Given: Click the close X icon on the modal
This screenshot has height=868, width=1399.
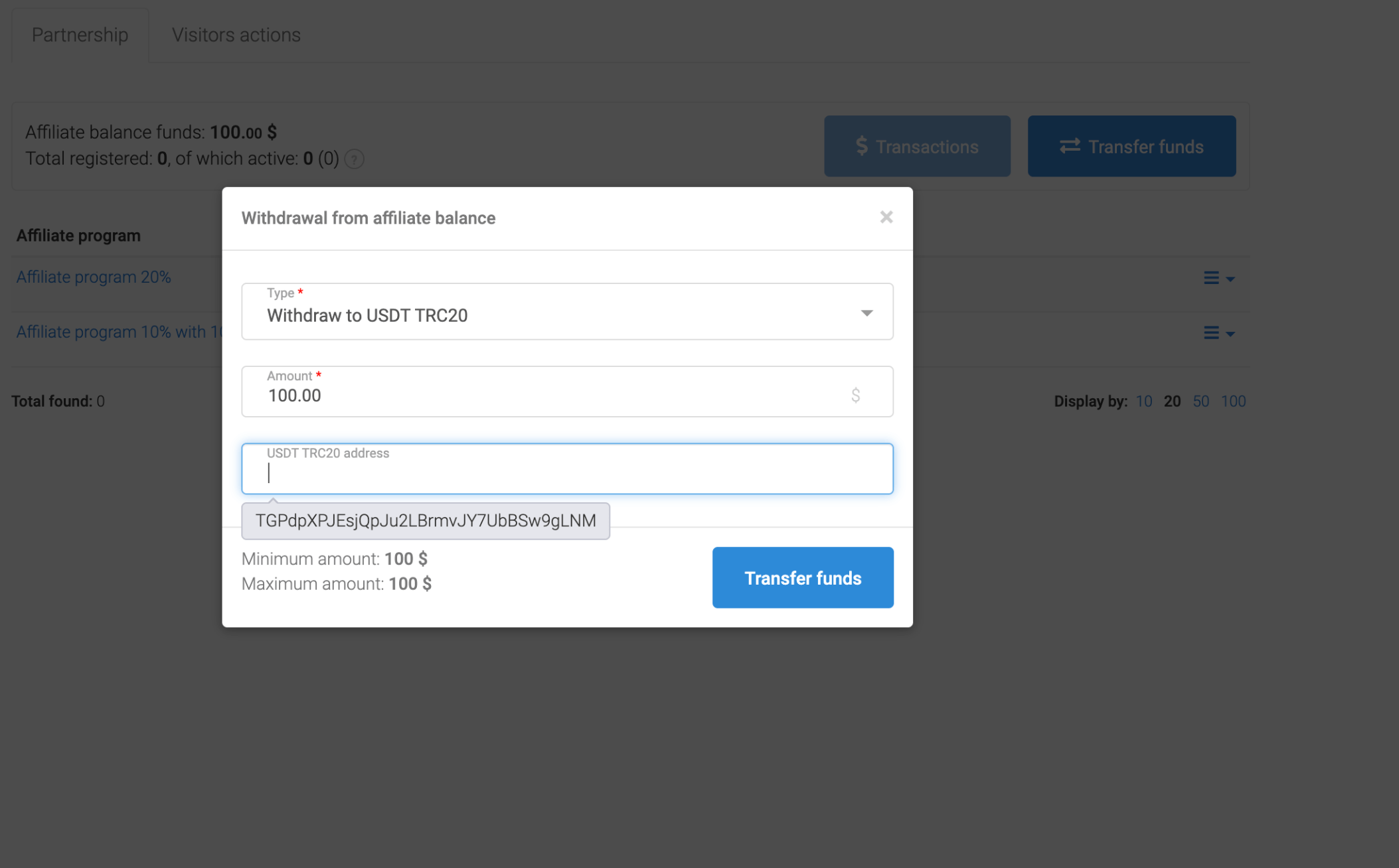Looking at the screenshot, I should click(886, 217).
